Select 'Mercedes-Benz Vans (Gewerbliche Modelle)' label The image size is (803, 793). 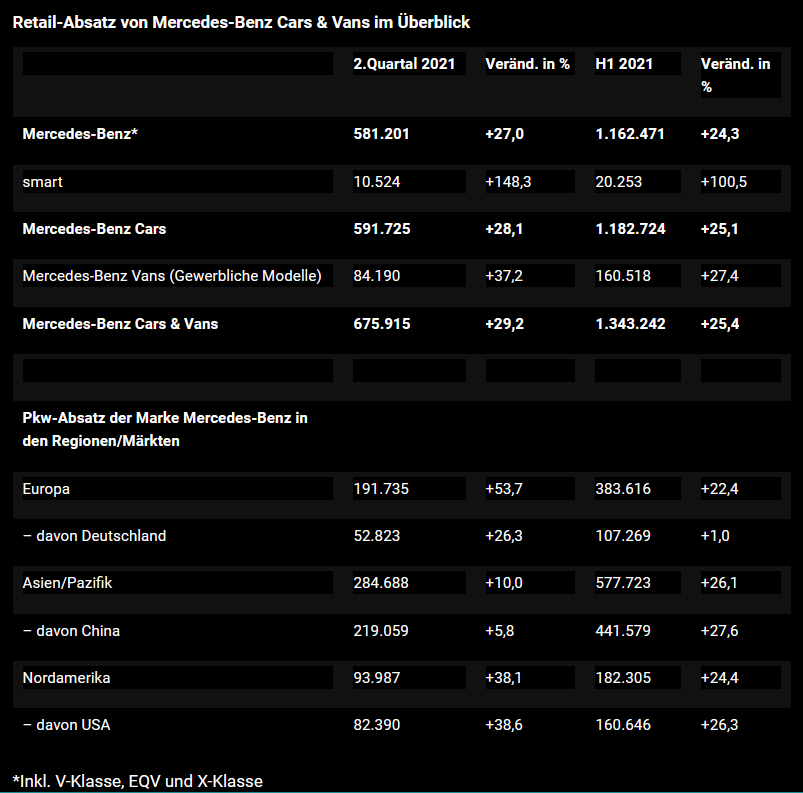172,275
